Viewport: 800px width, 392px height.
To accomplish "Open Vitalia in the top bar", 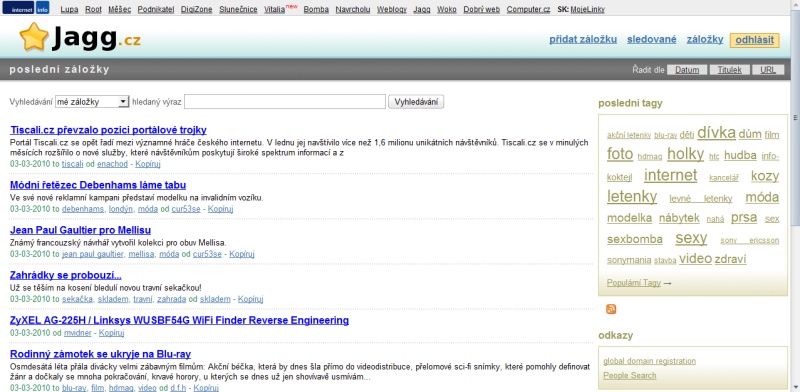I will click(x=274, y=9).
